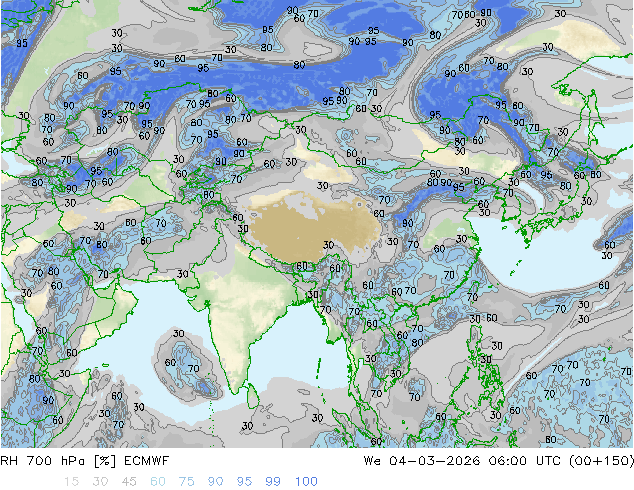Screen dimensions: 634x490
Task: Click the legend value 95 in color scale
Action: click(244, 481)
